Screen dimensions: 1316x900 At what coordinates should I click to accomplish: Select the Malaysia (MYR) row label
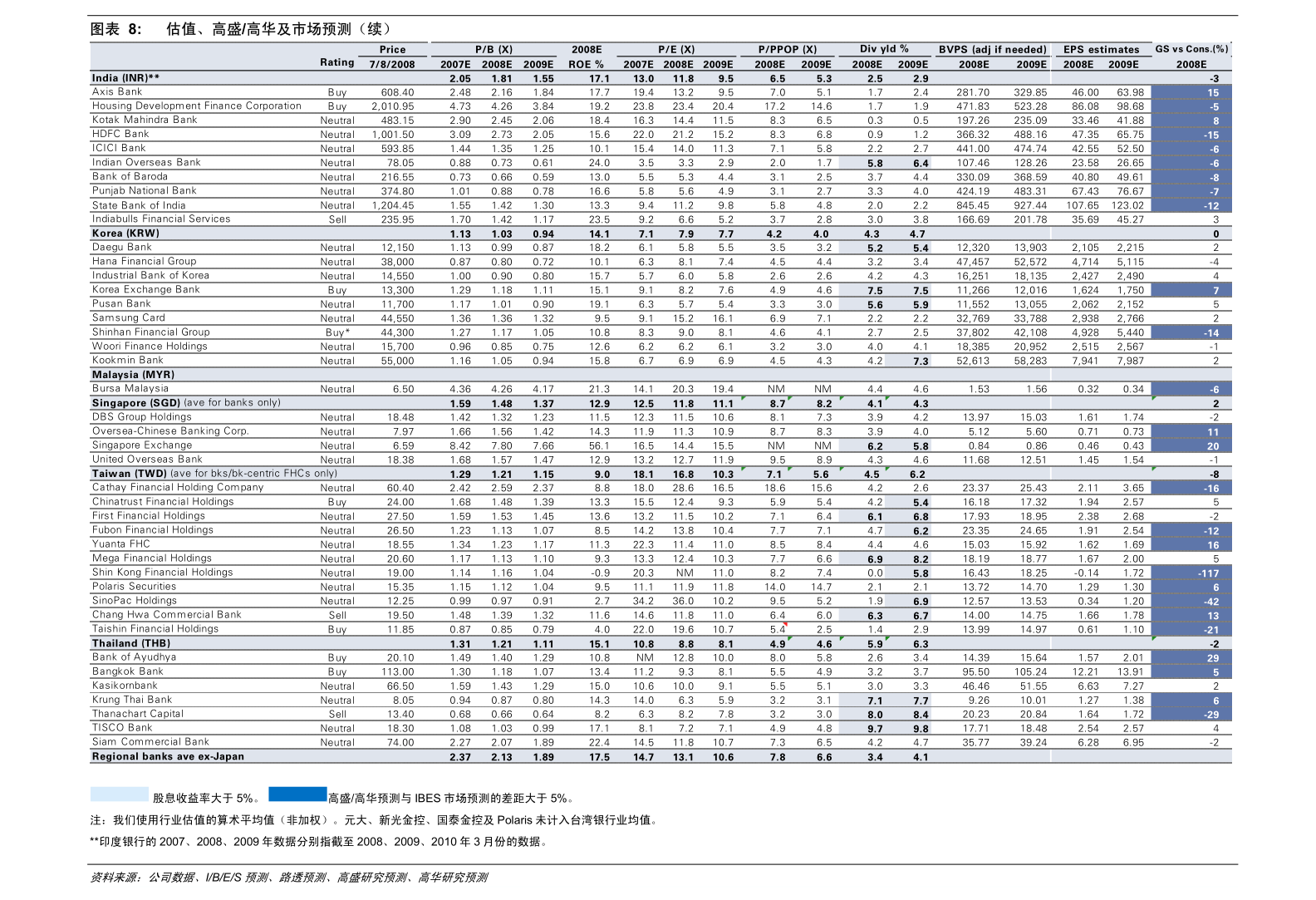tap(133, 375)
